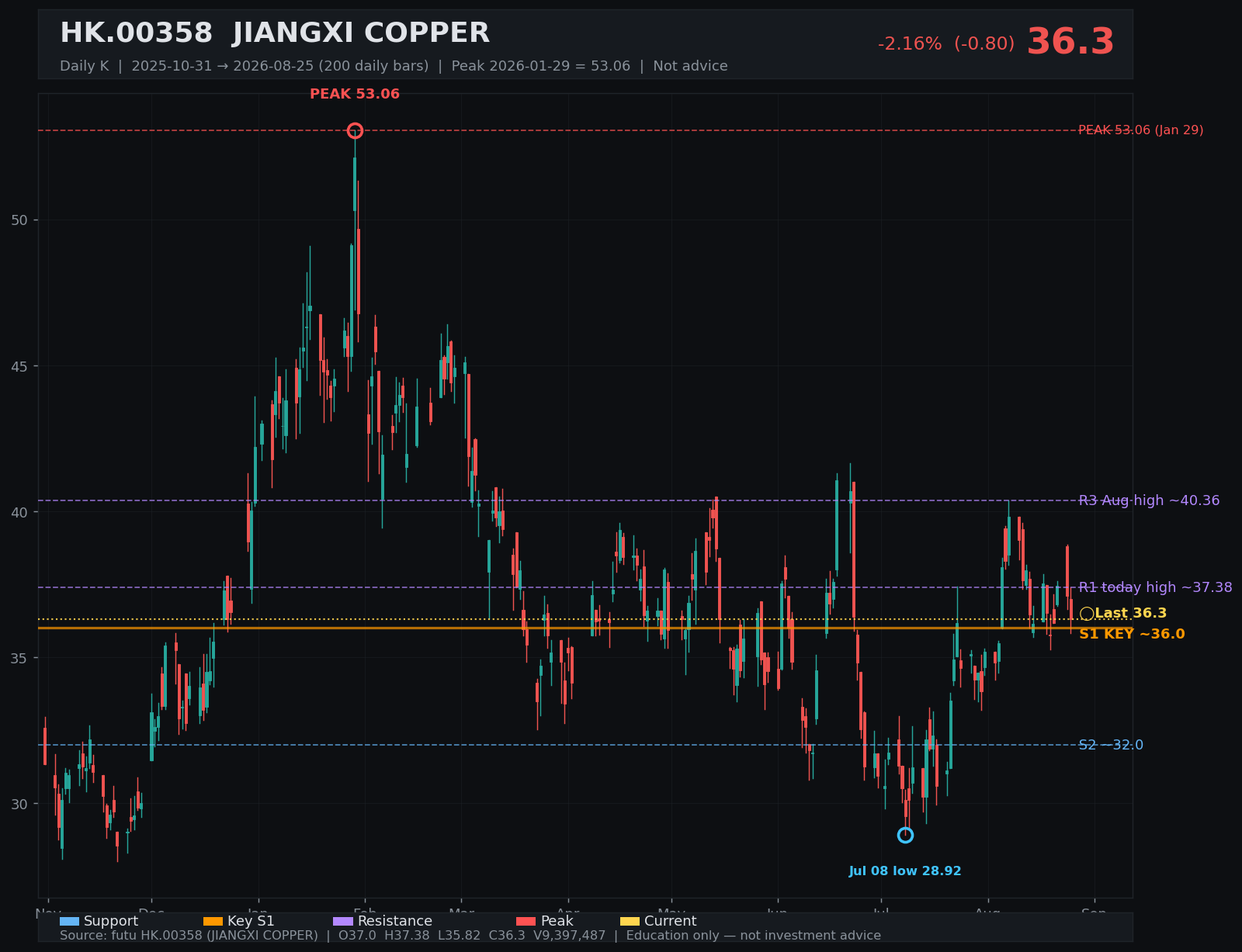Select the 'Peak' legend label
This screenshot has width=1242, height=952.
tap(557, 921)
